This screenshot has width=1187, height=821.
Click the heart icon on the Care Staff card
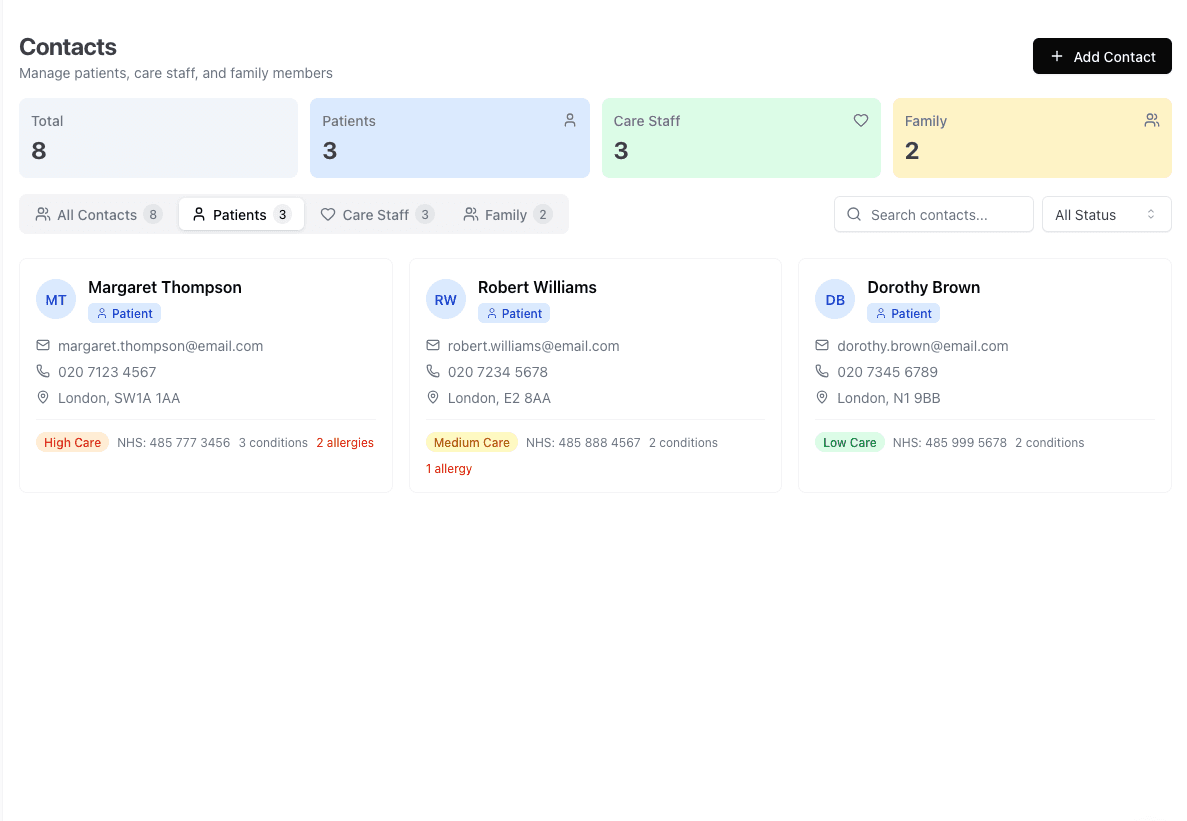point(861,120)
